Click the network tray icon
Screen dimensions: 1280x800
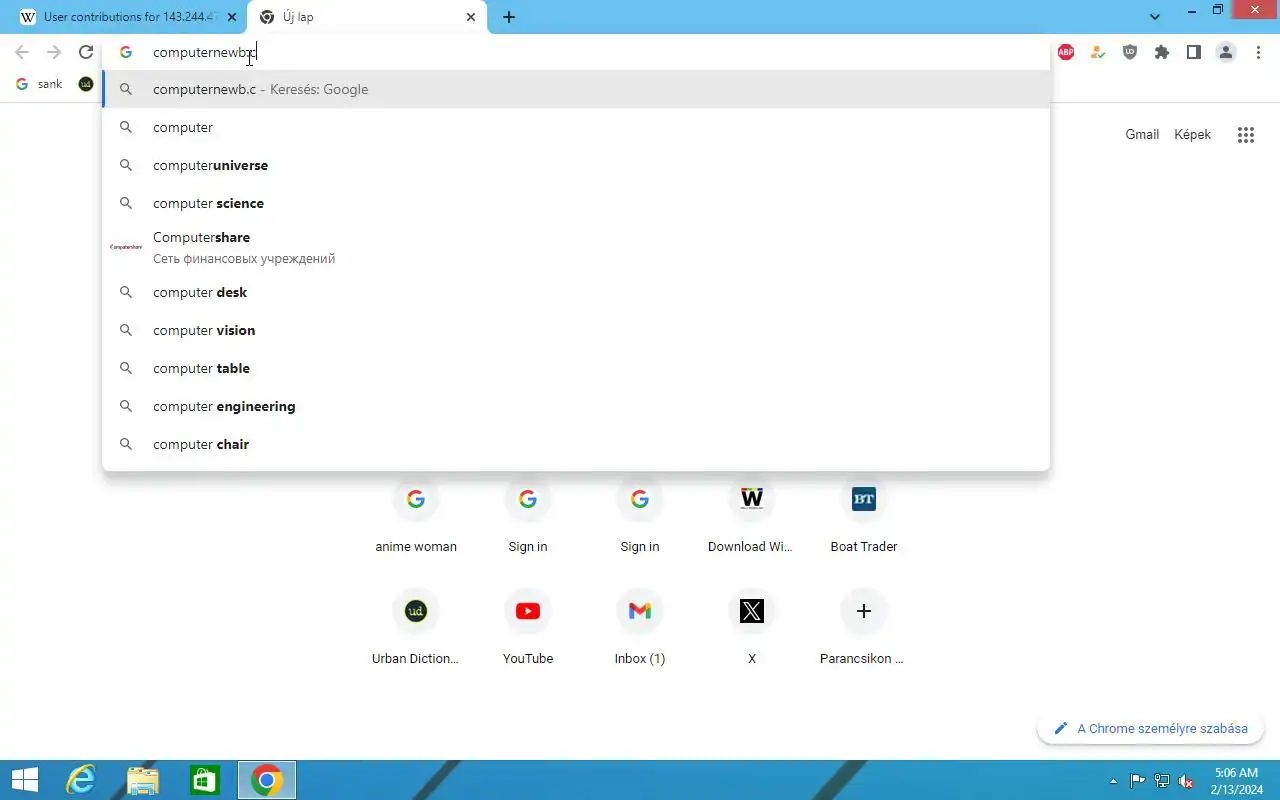[1162, 781]
